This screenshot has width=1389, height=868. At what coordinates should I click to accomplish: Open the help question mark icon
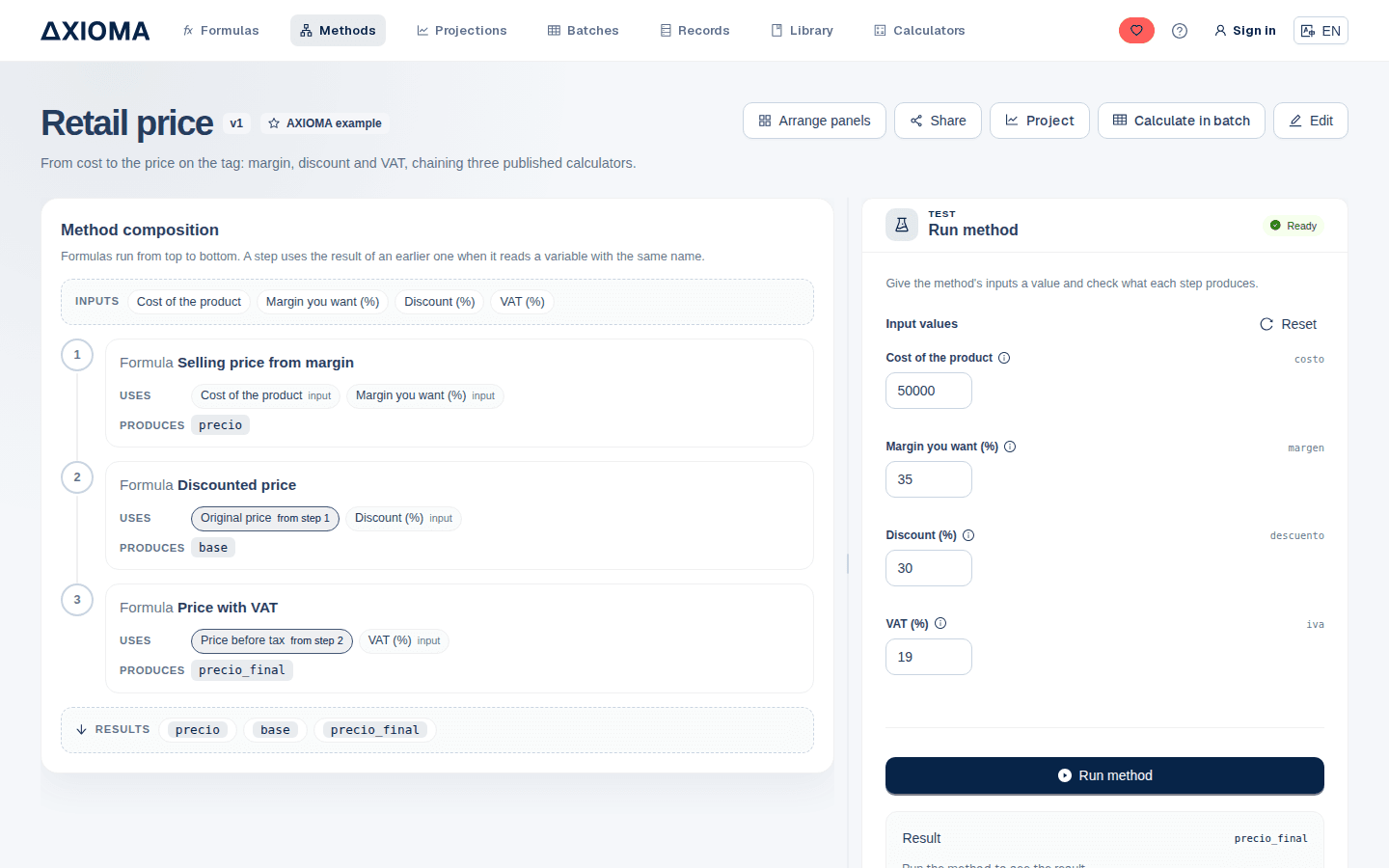[x=1180, y=31]
